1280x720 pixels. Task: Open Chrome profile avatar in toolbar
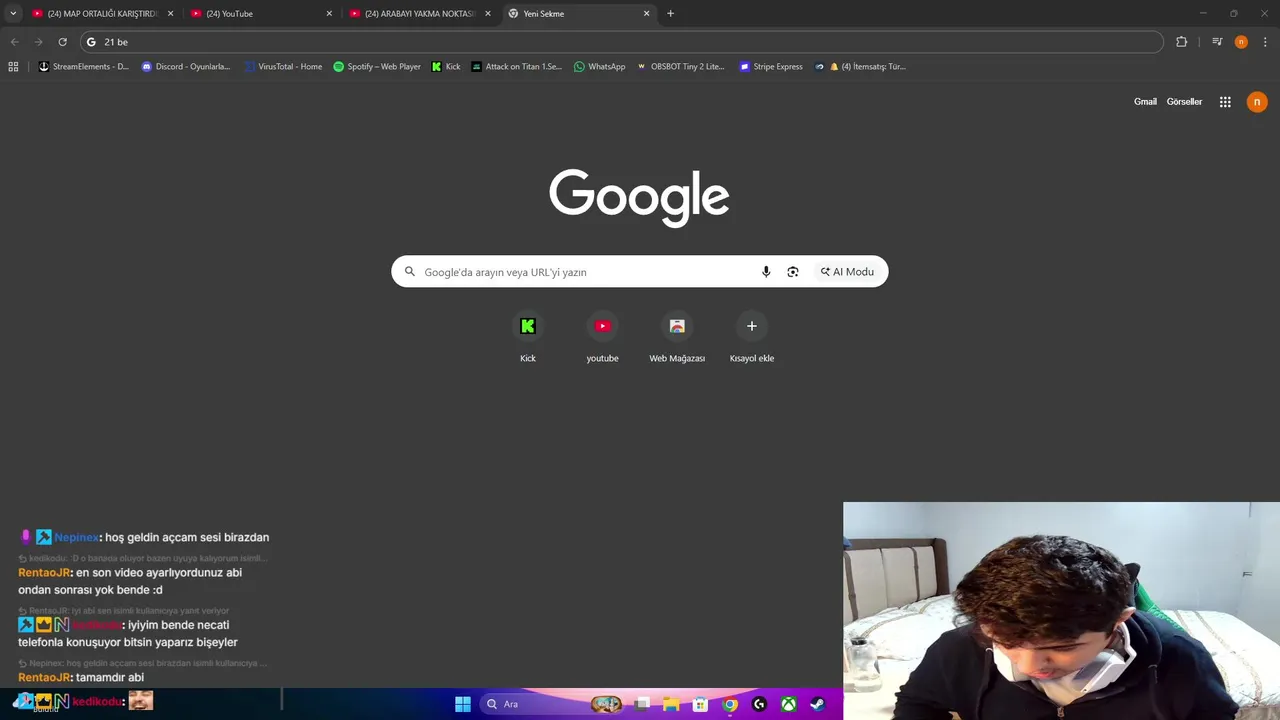(1241, 42)
